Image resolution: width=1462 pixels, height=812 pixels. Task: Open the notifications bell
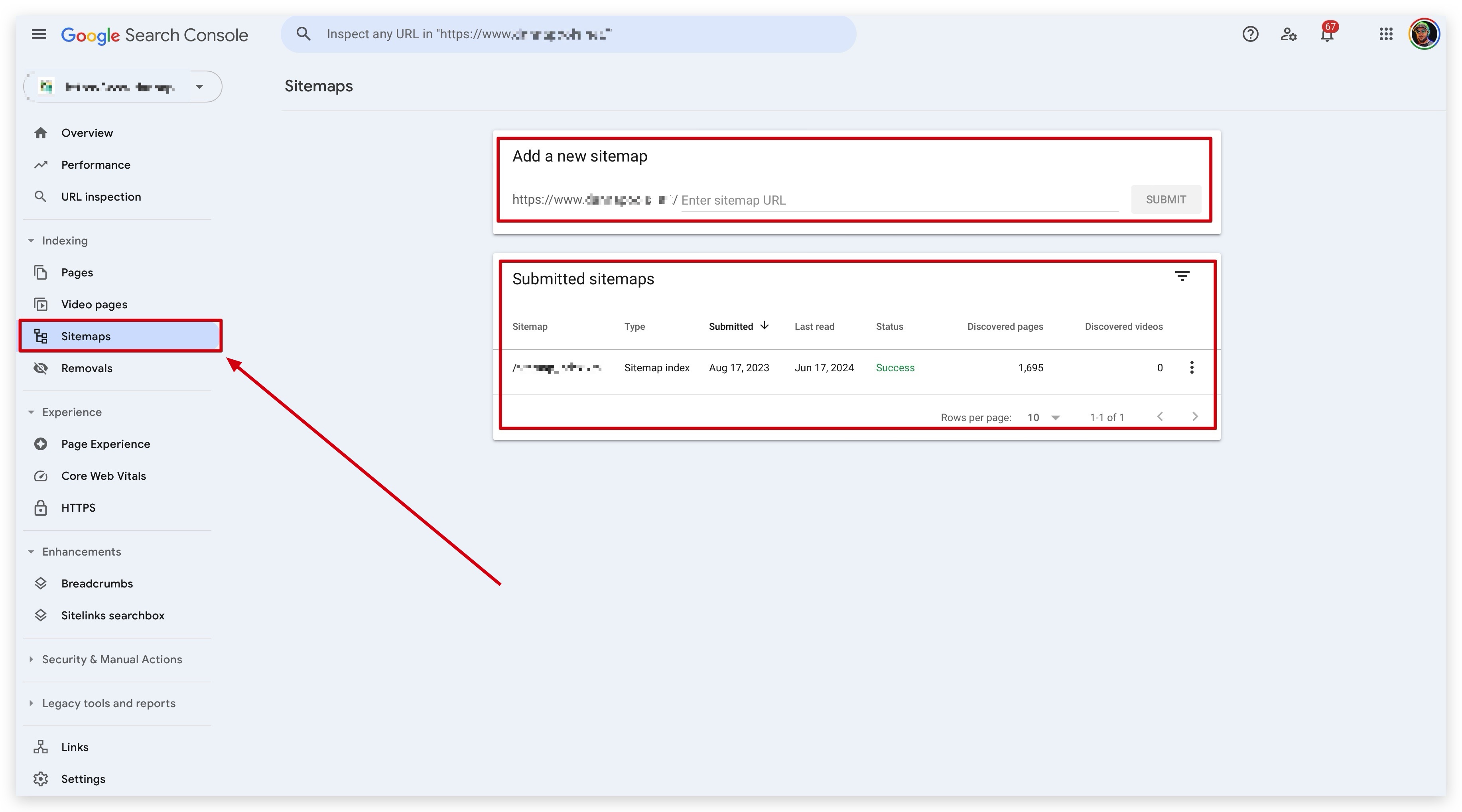(x=1326, y=35)
